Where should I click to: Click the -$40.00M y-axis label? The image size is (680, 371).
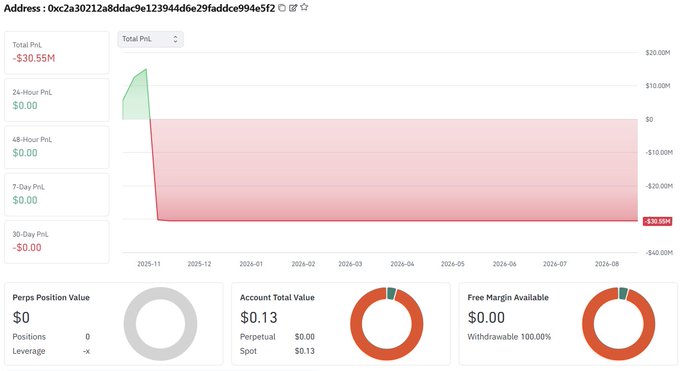[658, 253]
